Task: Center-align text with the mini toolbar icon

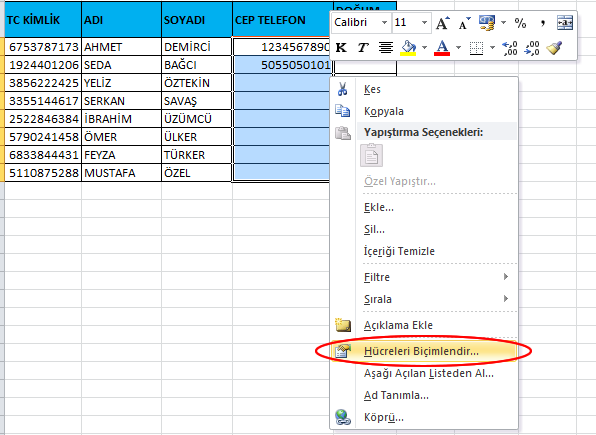Action: [x=386, y=48]
